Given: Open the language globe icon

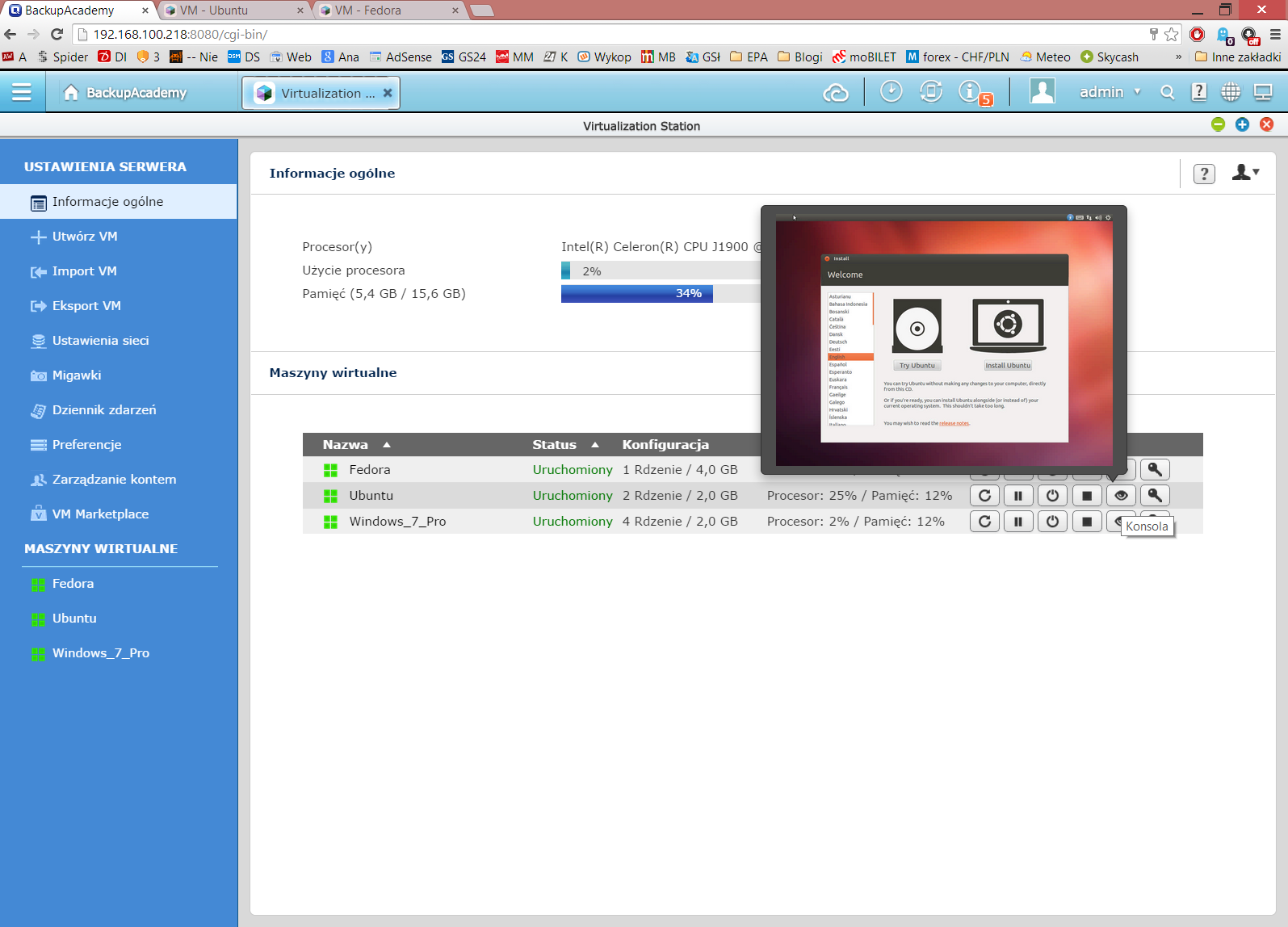Looking at the screenshot, I should [1231, 92].
